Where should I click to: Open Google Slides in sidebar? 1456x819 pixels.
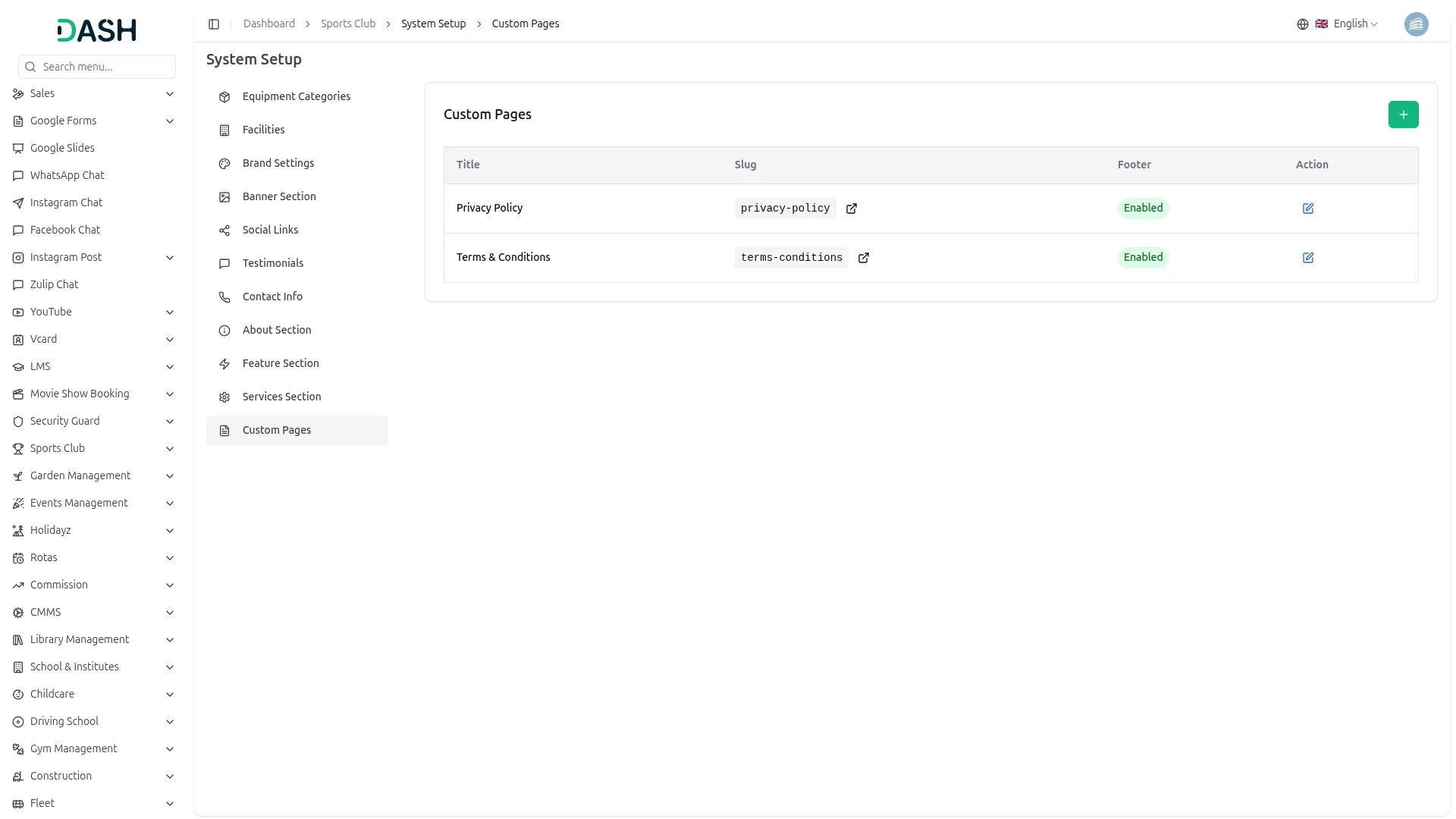(62, 148)
